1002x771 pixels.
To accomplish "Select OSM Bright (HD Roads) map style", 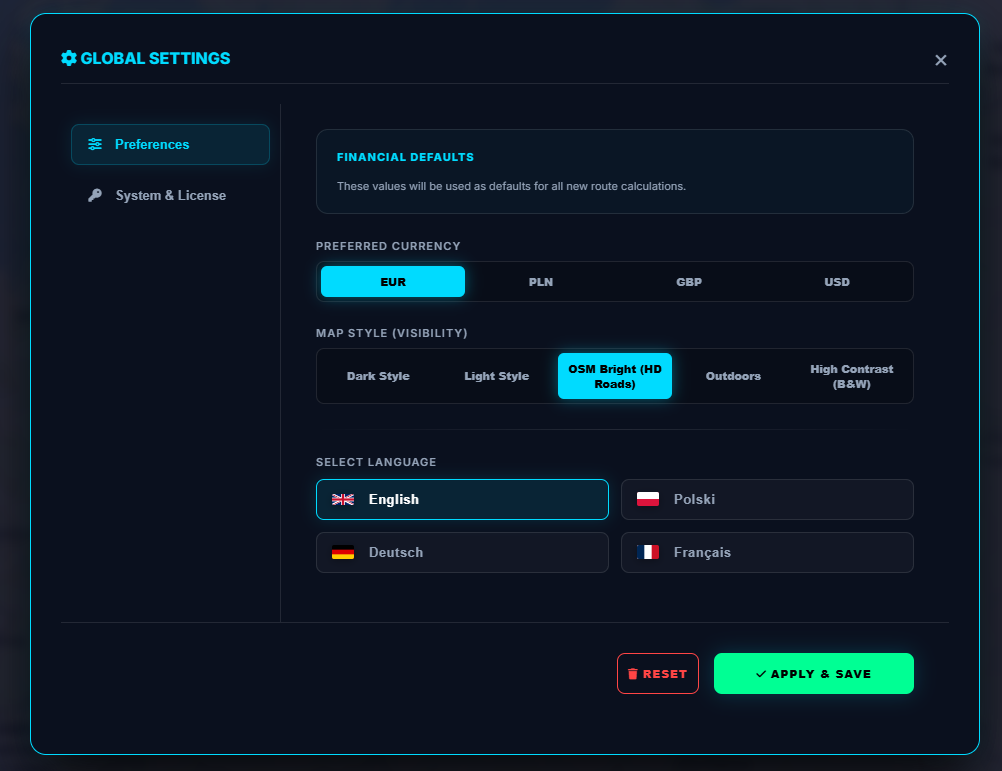I will (615, 376).
